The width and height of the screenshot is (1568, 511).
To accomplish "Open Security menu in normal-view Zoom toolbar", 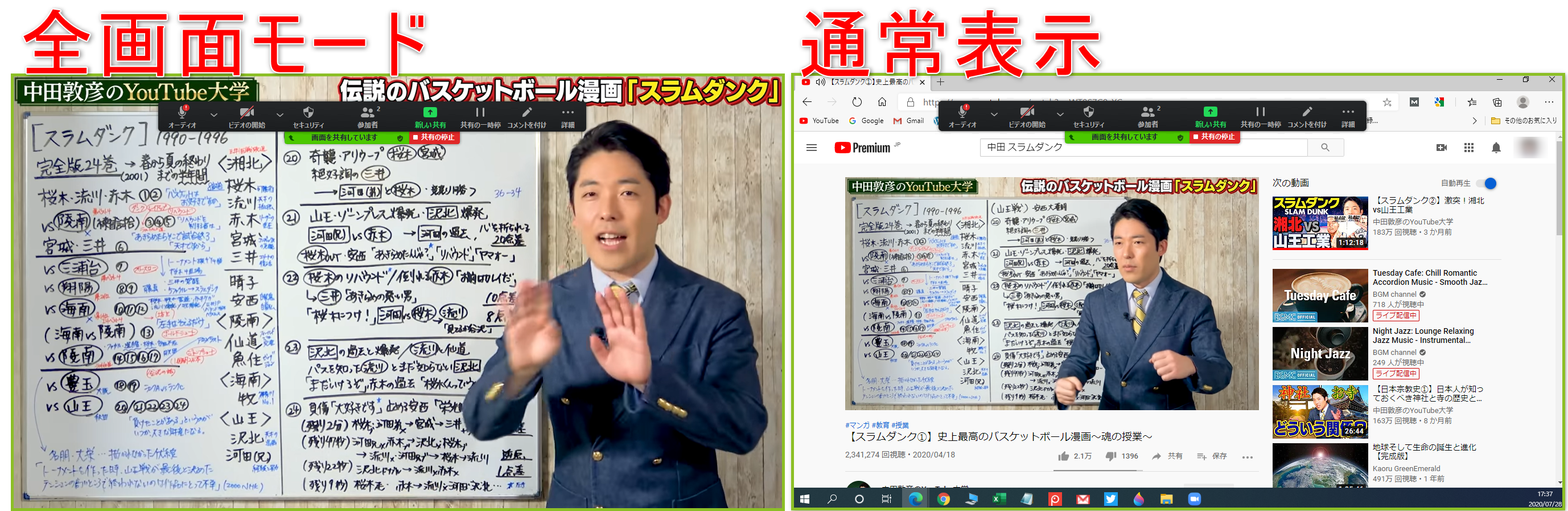I will pyautogui.click(x=1089, y=116).
